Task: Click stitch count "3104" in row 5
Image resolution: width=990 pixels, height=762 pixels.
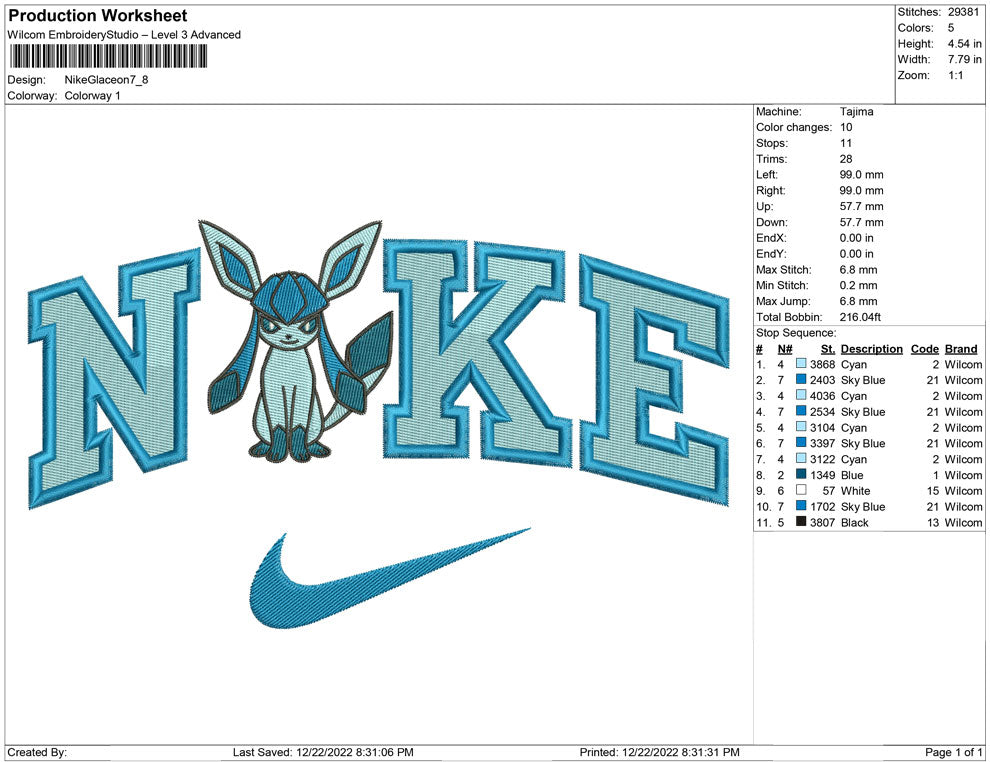Action: point(822,427)
